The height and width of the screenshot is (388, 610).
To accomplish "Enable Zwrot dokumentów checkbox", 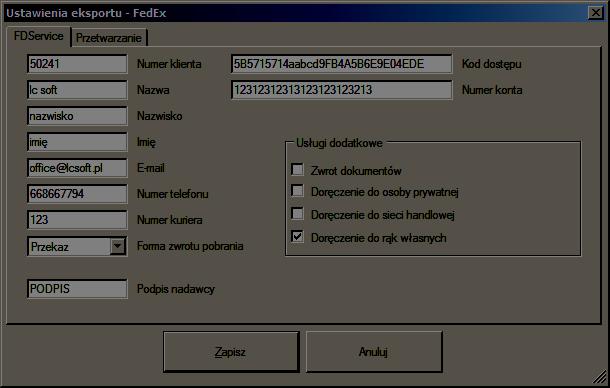I will coord(298,170).
